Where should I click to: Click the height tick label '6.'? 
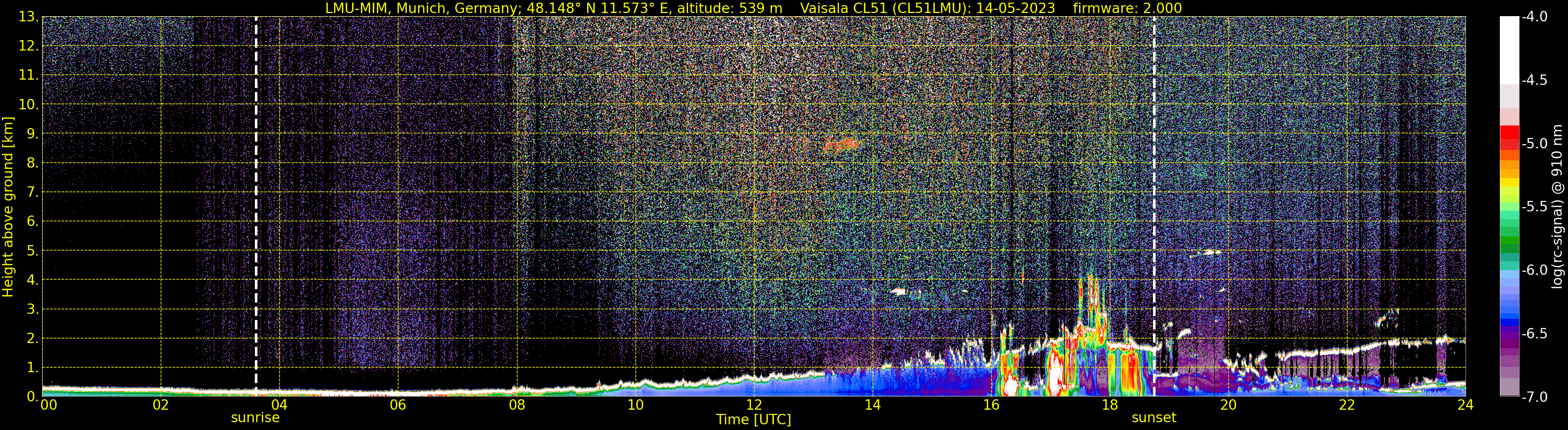(32, 222)
